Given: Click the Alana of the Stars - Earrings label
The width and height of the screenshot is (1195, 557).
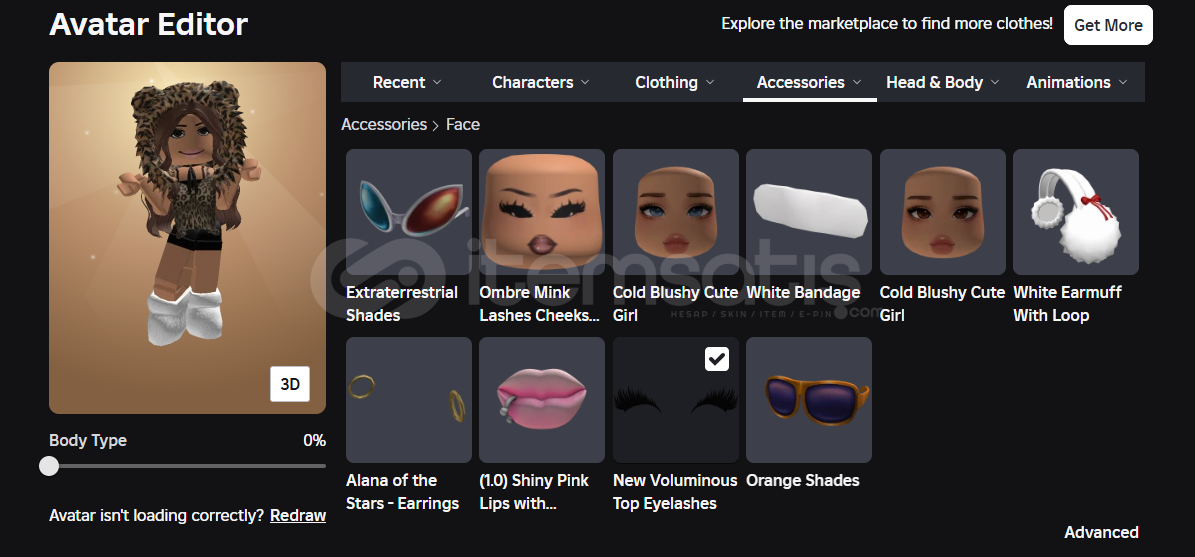Looking at the screenshot, I should coord(402,492).
